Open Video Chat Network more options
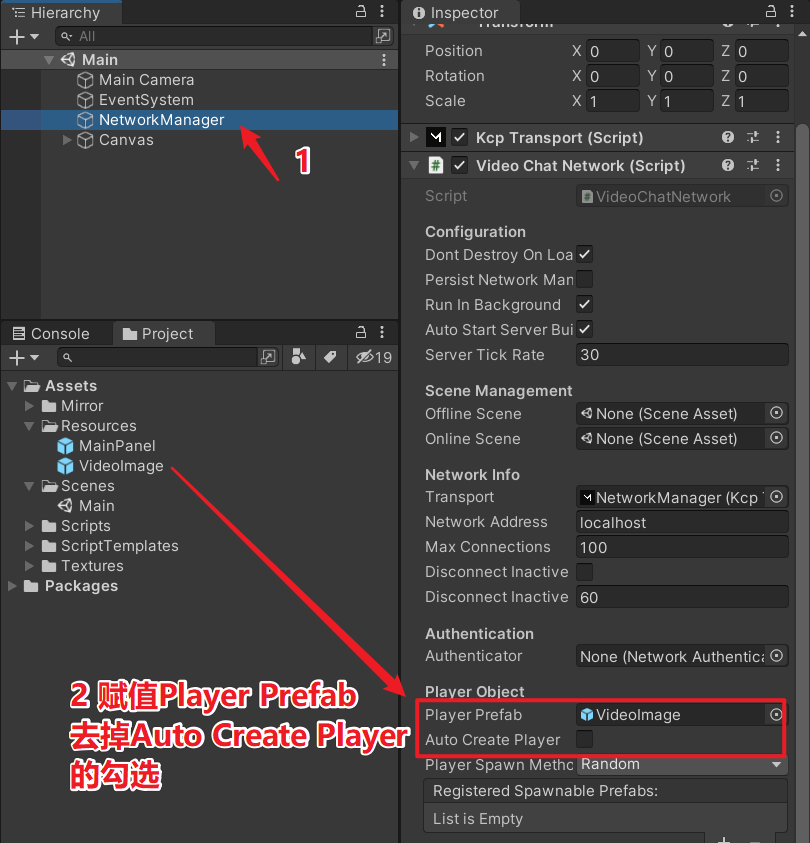The image size is (810, 843). coord(778,165)
